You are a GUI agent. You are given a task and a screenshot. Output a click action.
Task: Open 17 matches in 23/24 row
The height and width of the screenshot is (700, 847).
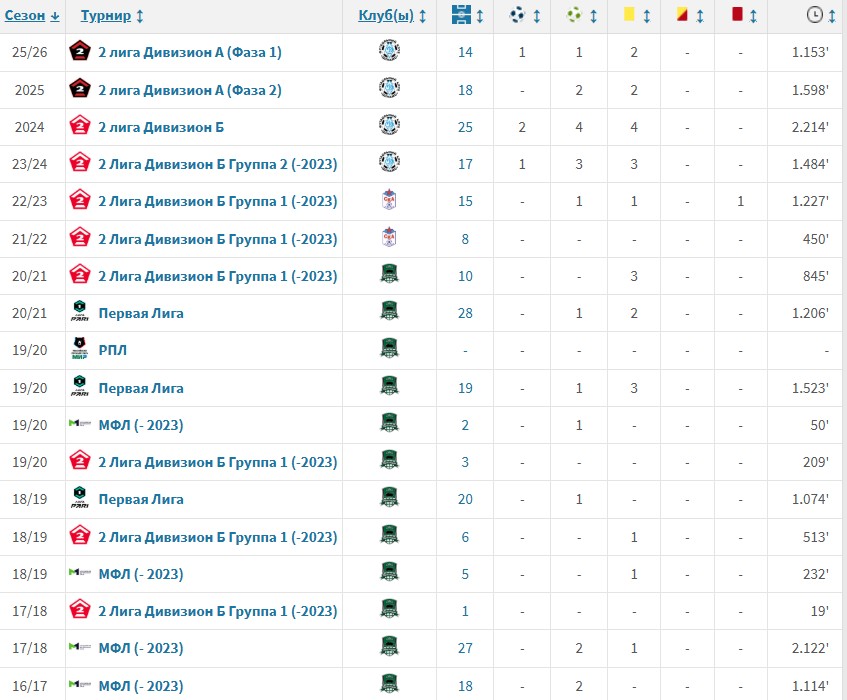[465, 164]
